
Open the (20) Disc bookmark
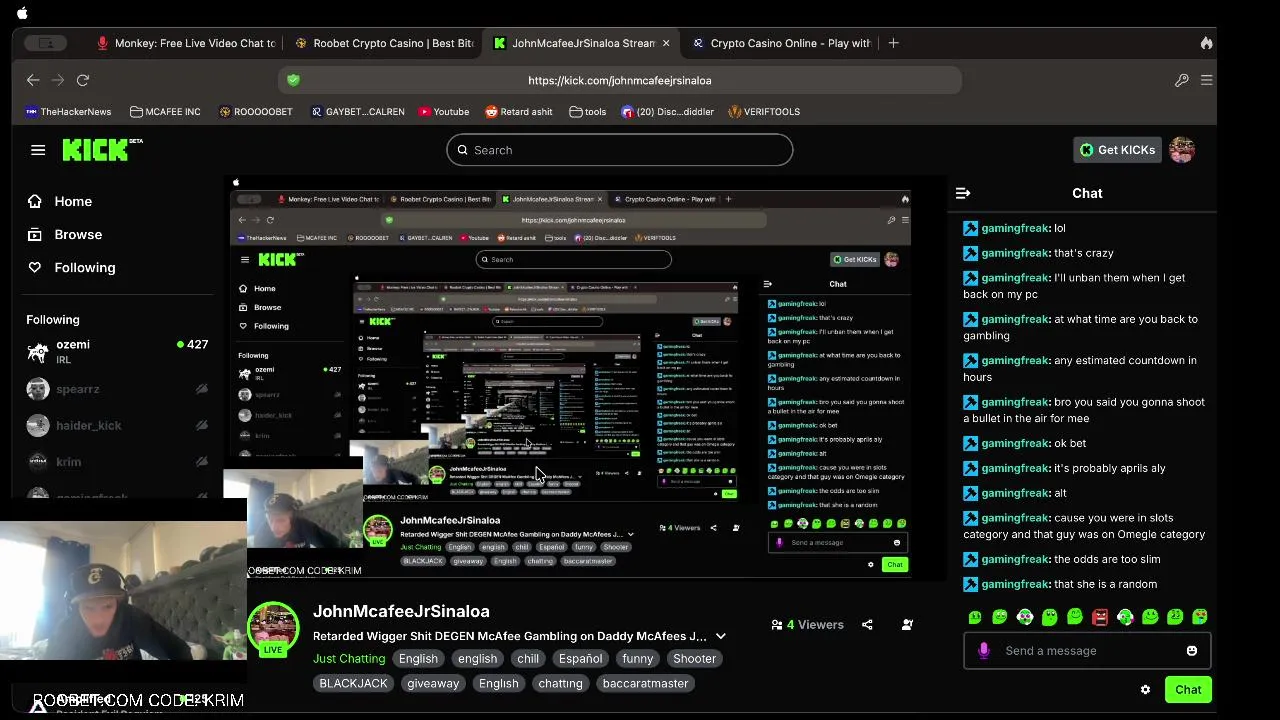667,112
